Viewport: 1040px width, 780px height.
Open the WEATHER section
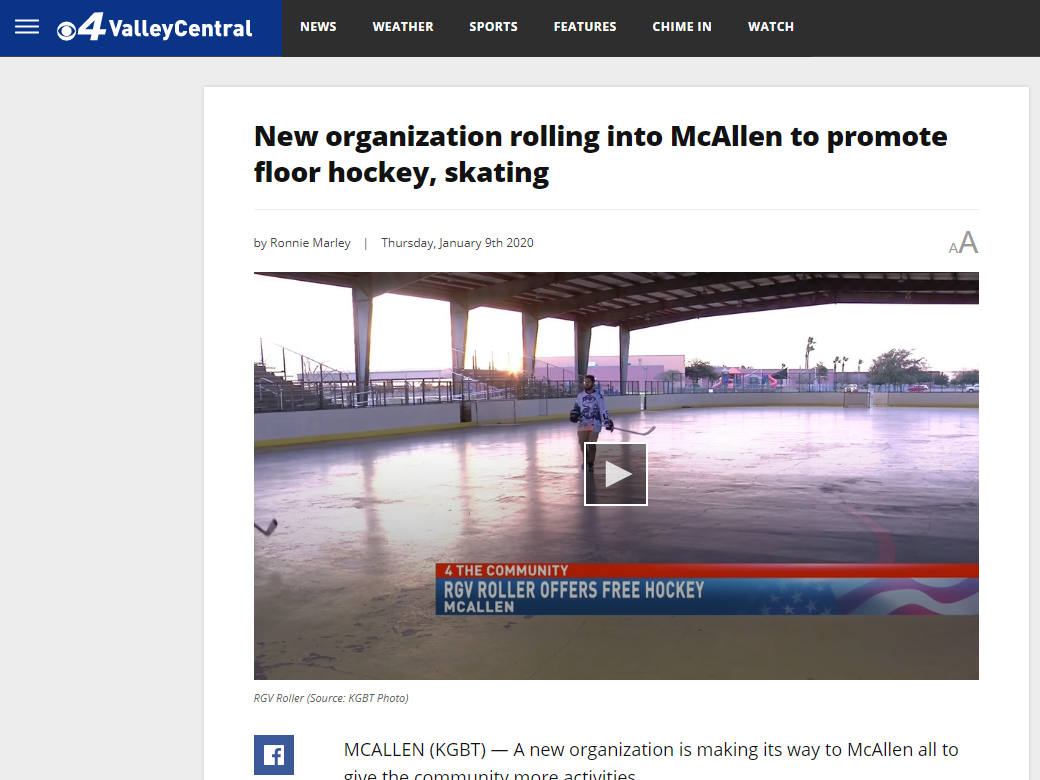pyautogui.click(x=403, y=27)
